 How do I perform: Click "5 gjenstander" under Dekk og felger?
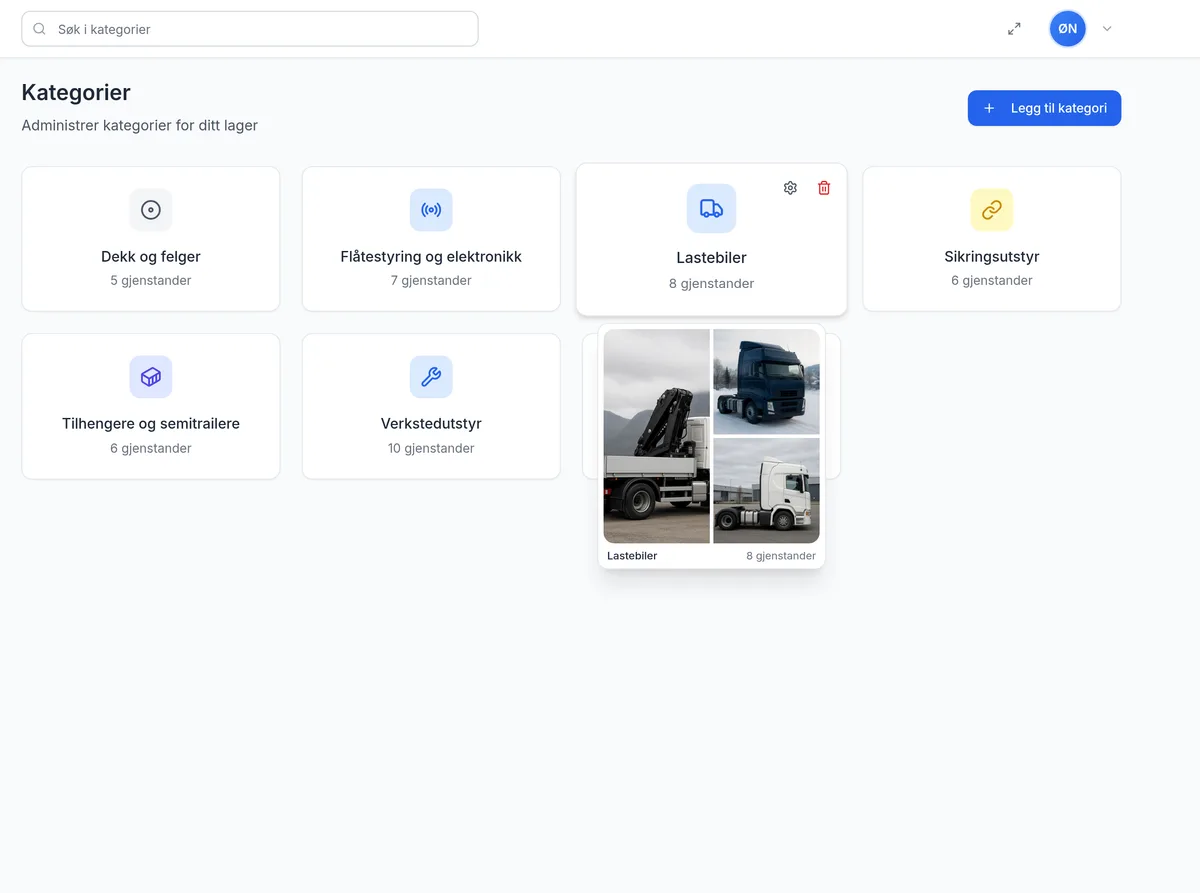151,281
